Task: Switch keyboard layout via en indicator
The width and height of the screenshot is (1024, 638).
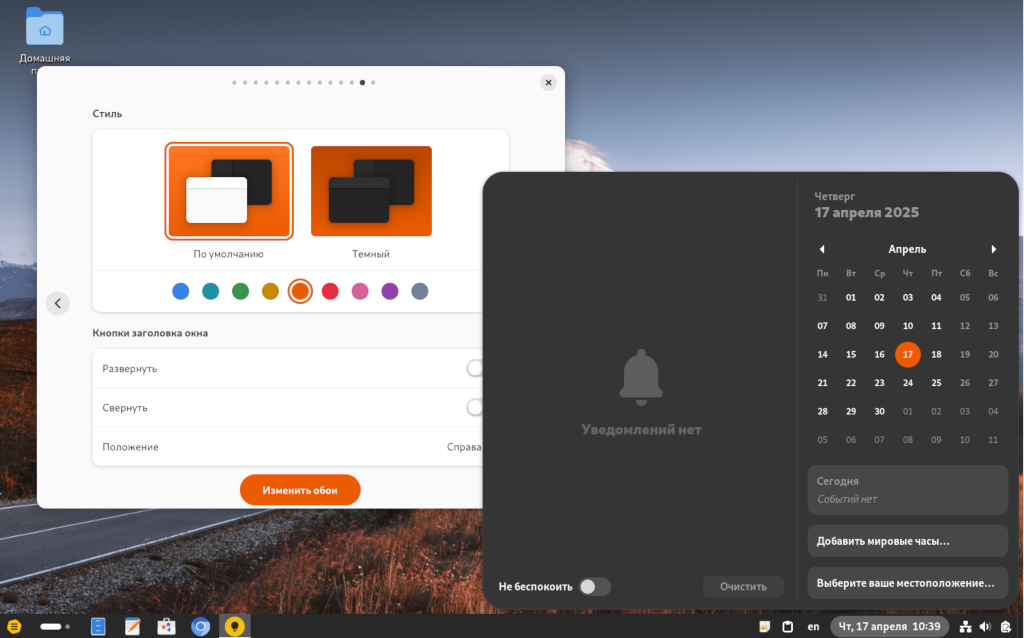Action: click(813, 627)
